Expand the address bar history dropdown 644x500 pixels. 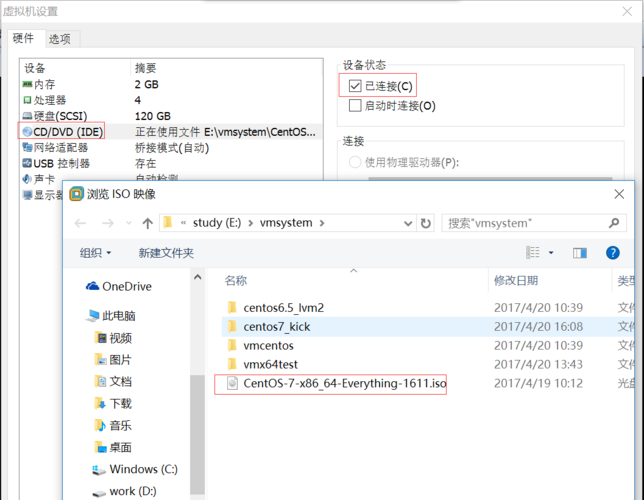[408, 223]
